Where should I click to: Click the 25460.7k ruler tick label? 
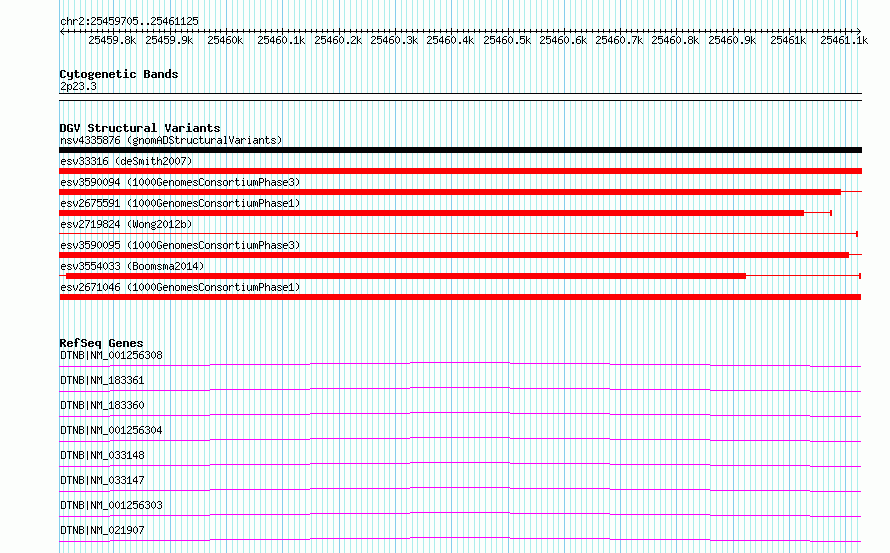tap(619, 40)
